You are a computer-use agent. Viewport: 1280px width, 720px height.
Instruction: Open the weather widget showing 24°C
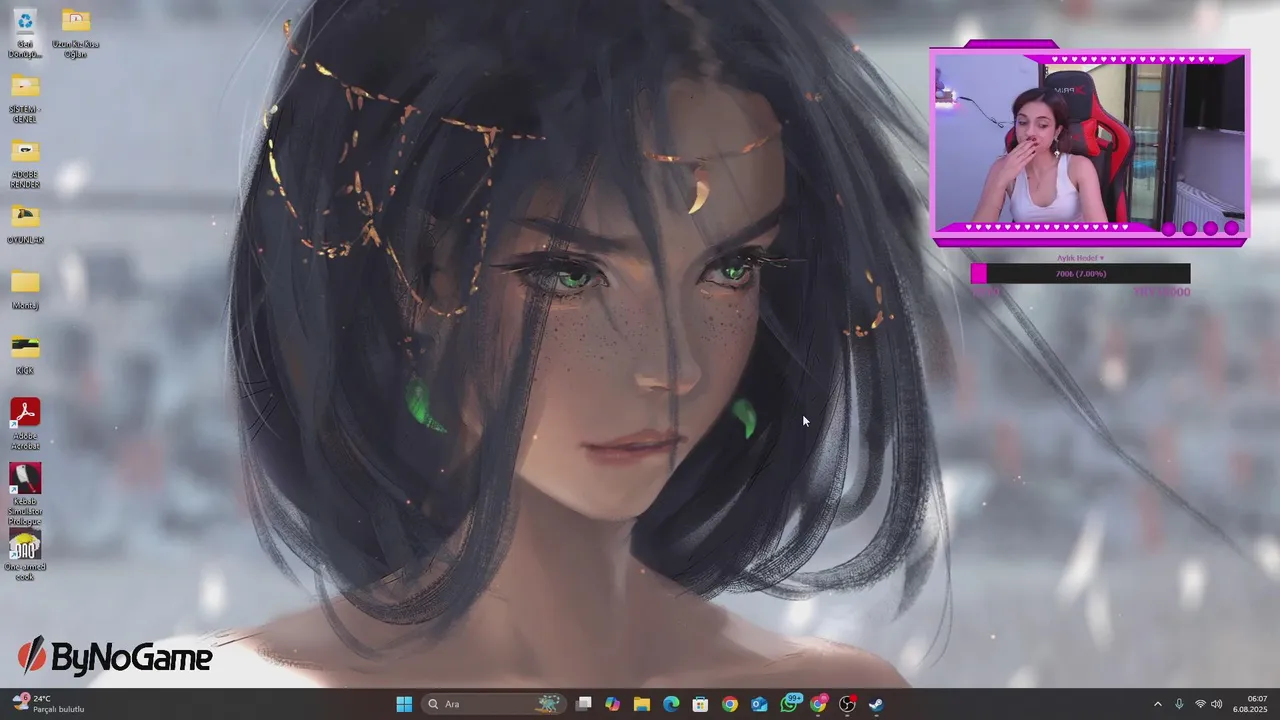pyautogui.click(x=48, y=704)
